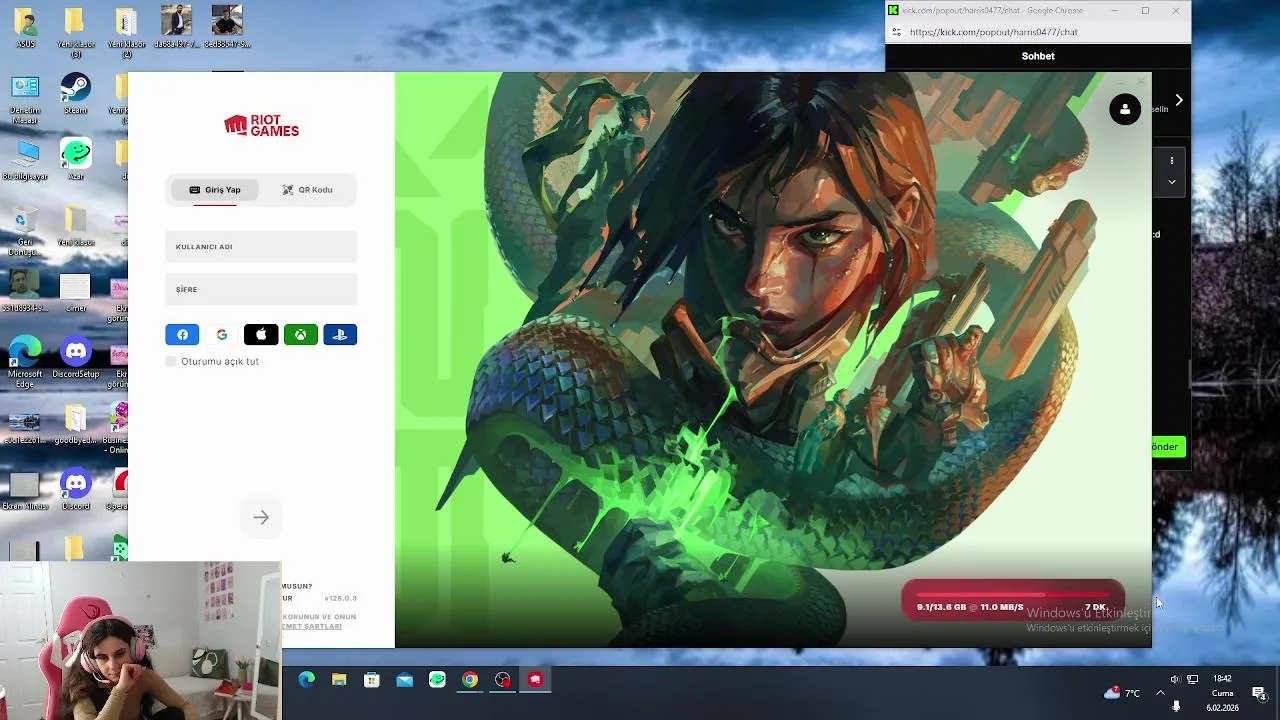Show hidden system tray icons
The width and height of the screenshot is (1280, 720).
point(1160,693)
